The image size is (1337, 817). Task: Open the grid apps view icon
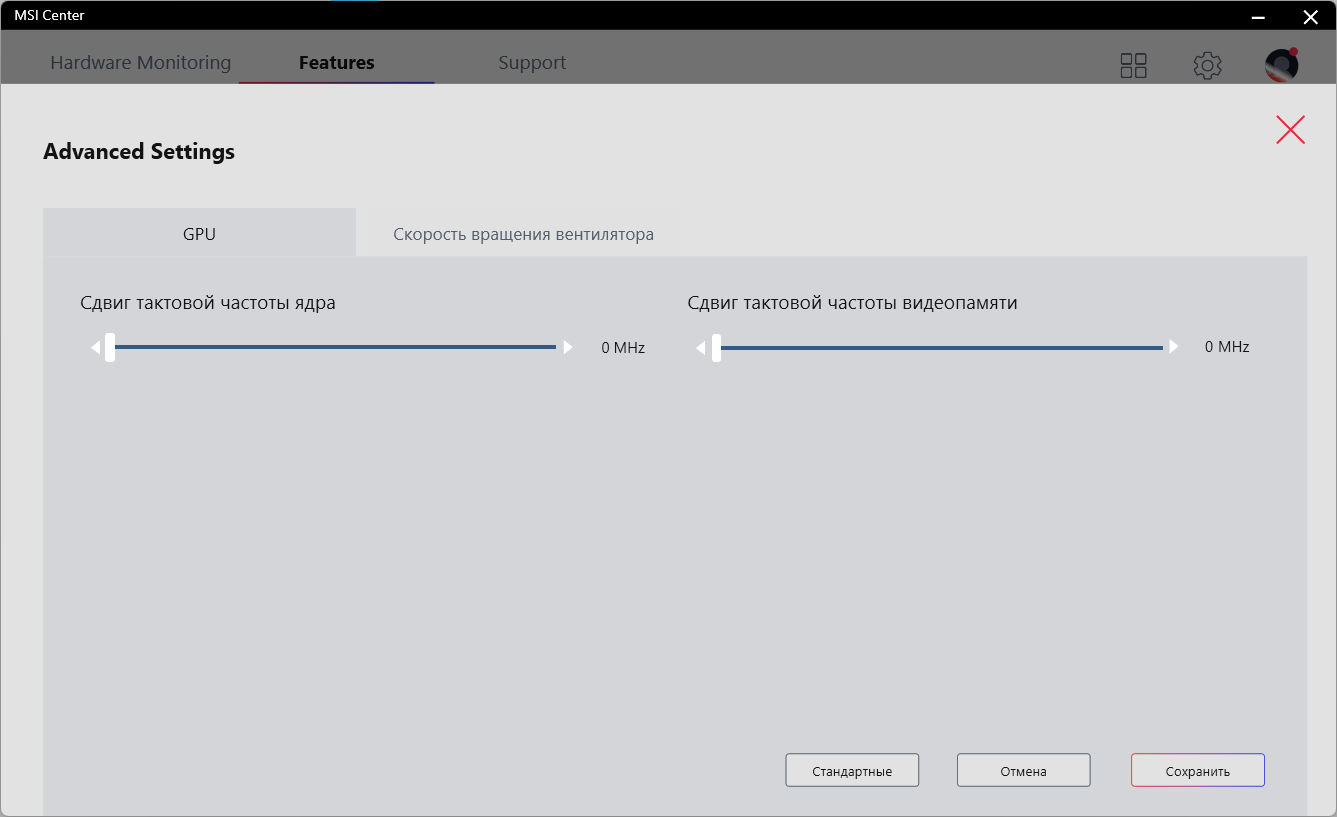pos(1133,66)
